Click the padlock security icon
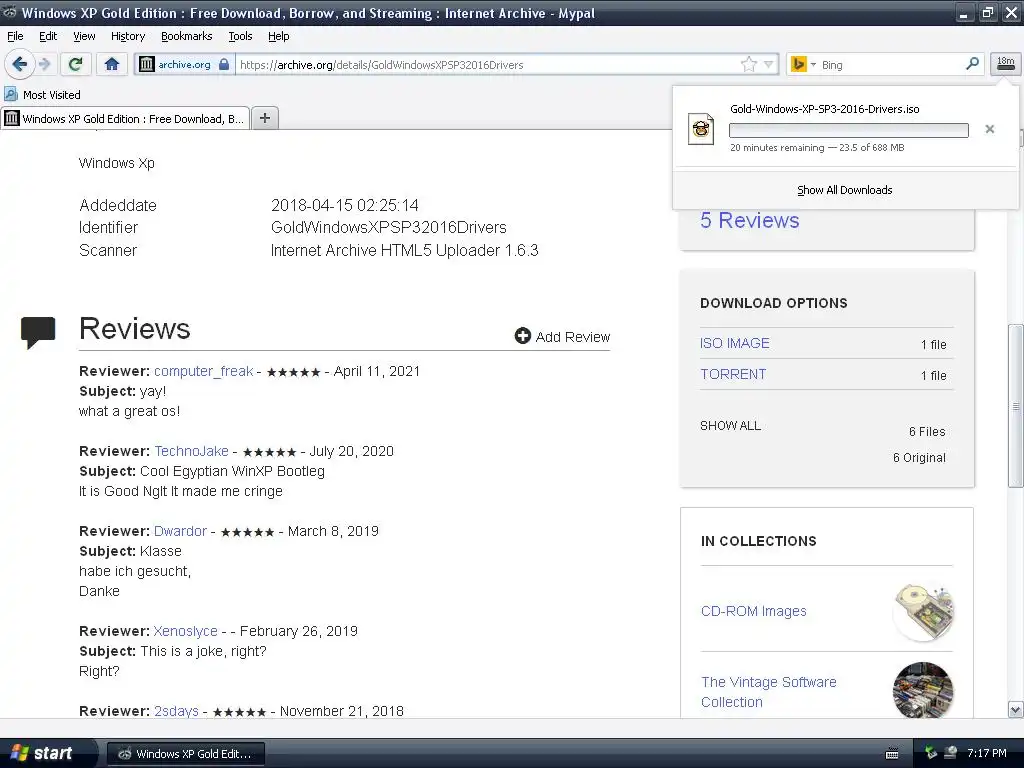The height and width of the screenshot is (768, 1024). tap(224, 64)
